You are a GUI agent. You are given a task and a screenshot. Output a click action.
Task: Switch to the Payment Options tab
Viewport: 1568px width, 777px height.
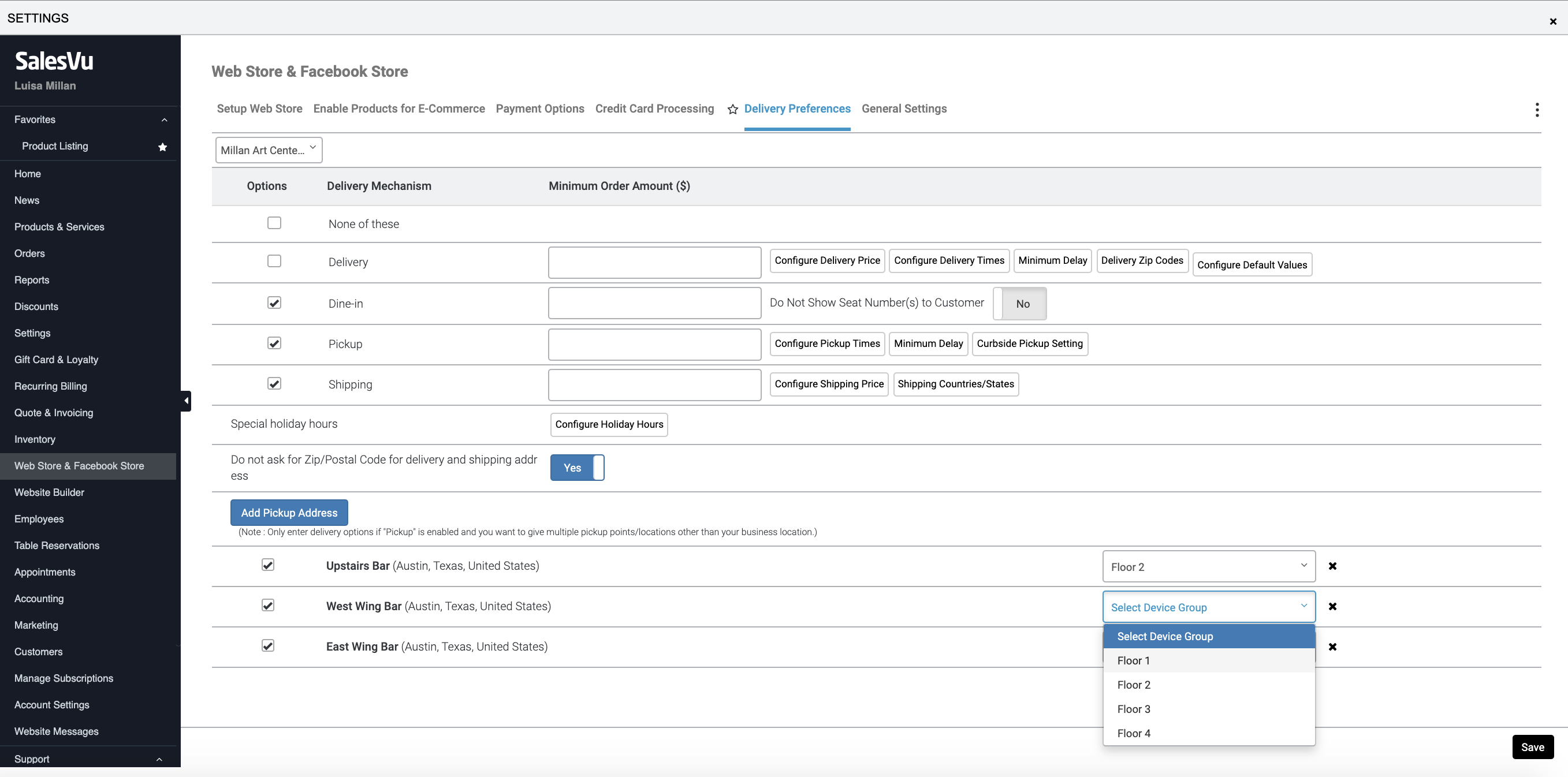point(539,109)
